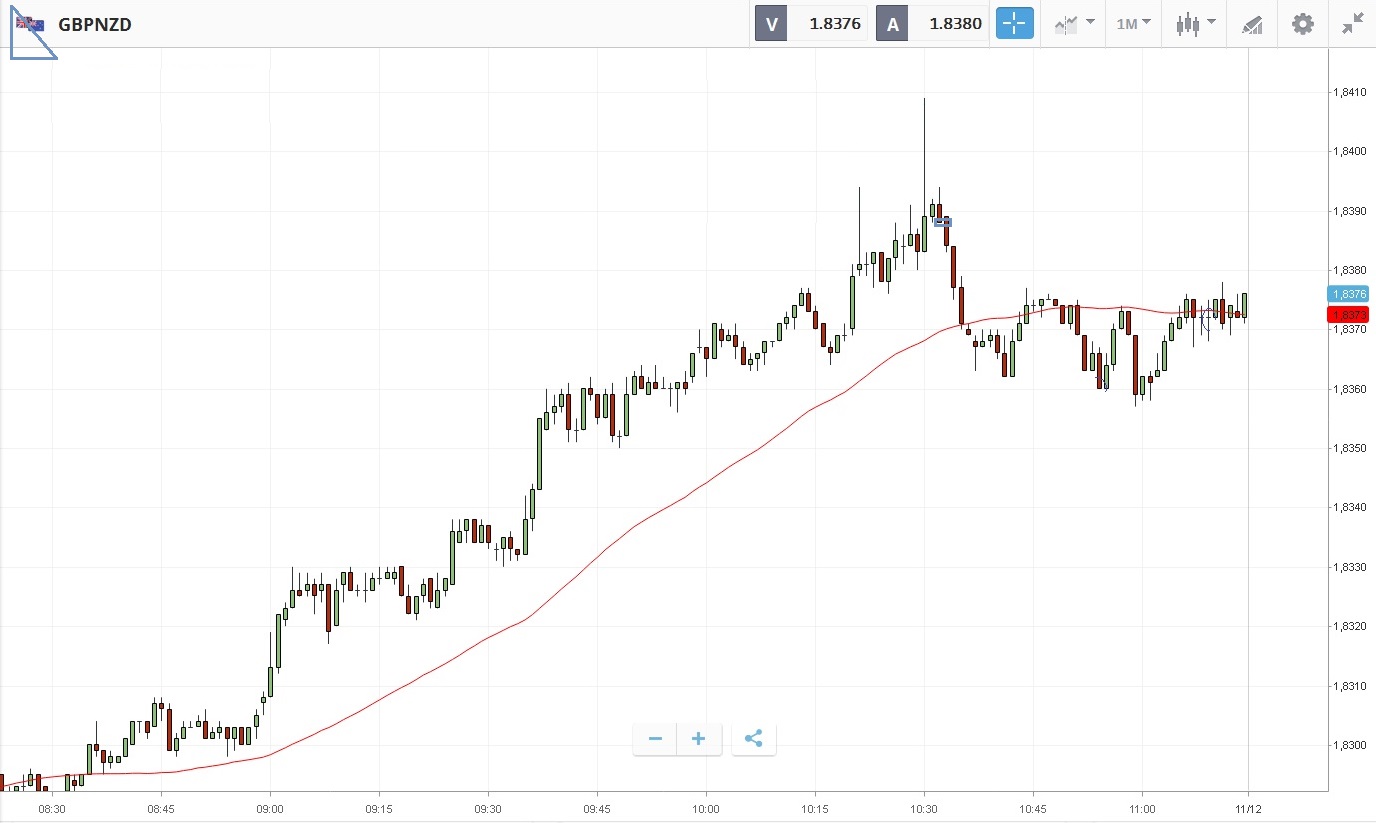Click the share chart icon
This screenshot has height=823, width=1376.
pyautogui.click(x=754, y=739)
